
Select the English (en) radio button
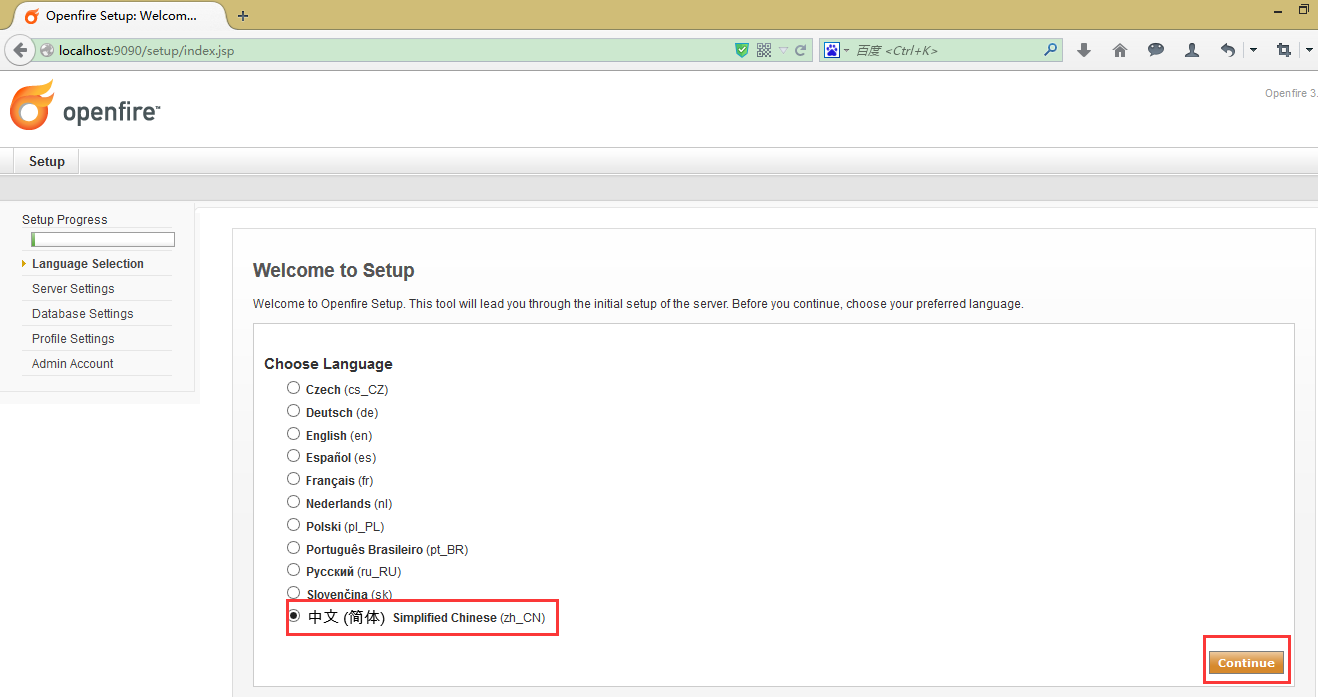(293, 434)
